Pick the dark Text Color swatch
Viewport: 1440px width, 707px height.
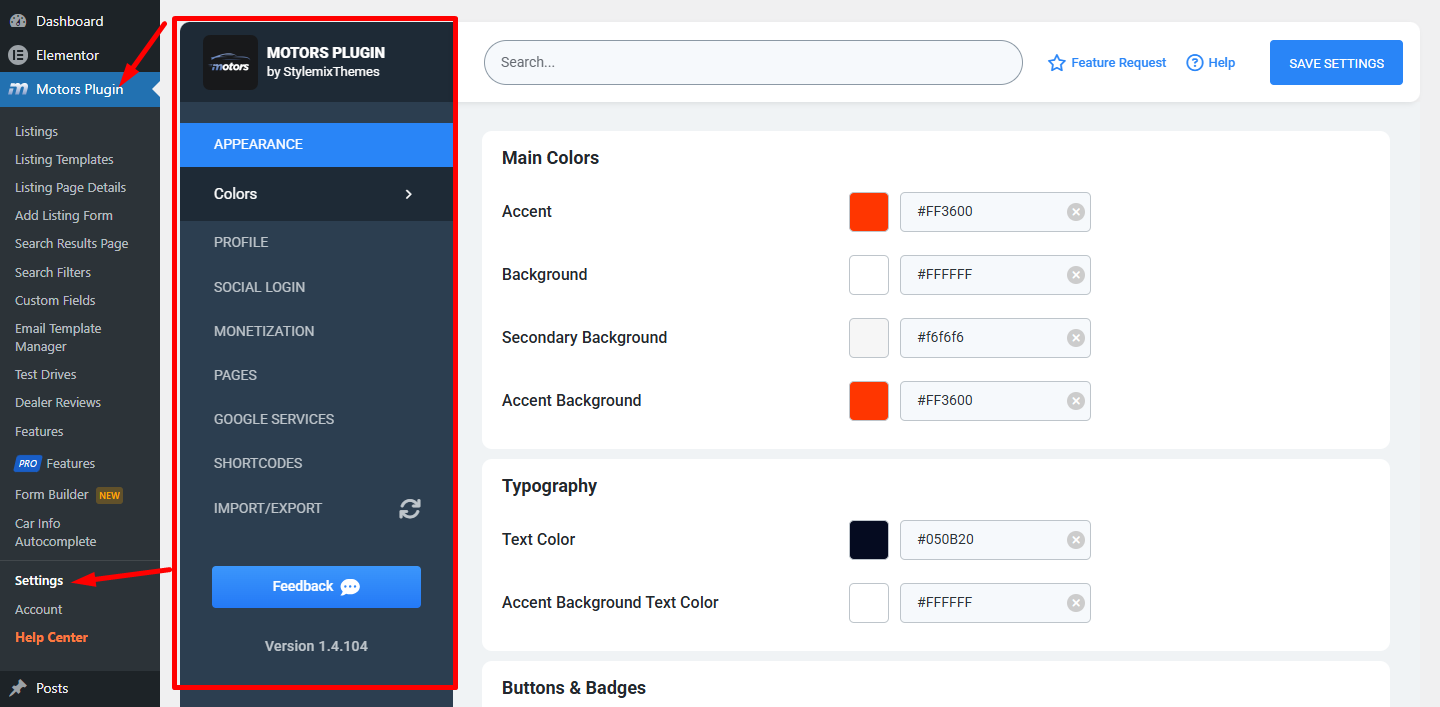(868, 540)
